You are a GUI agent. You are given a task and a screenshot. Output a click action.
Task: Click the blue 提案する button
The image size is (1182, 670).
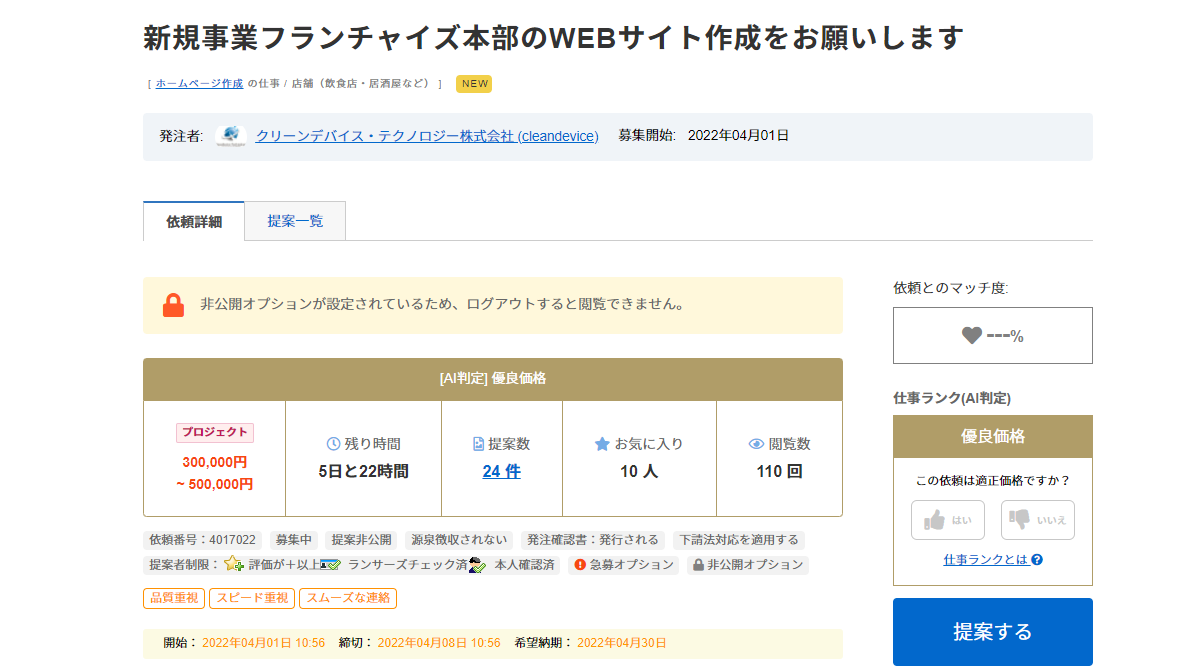[992, 632]
